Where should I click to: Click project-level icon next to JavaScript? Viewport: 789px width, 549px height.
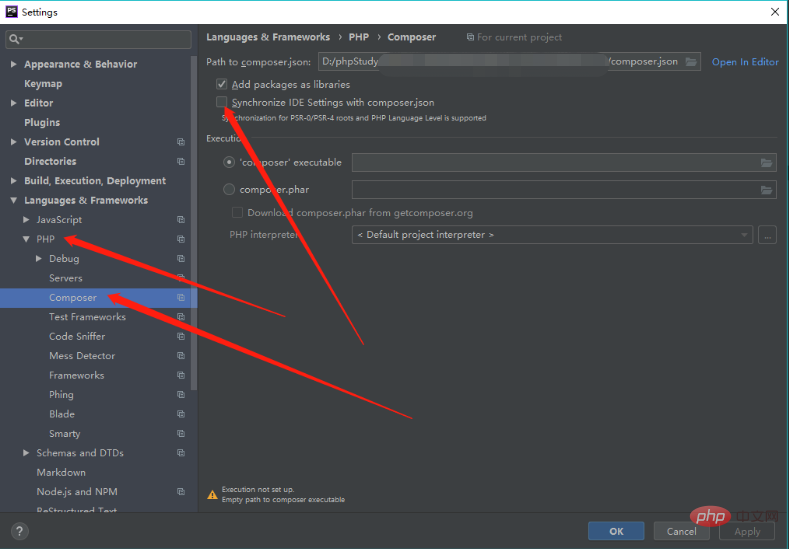[x=181, y=220]
